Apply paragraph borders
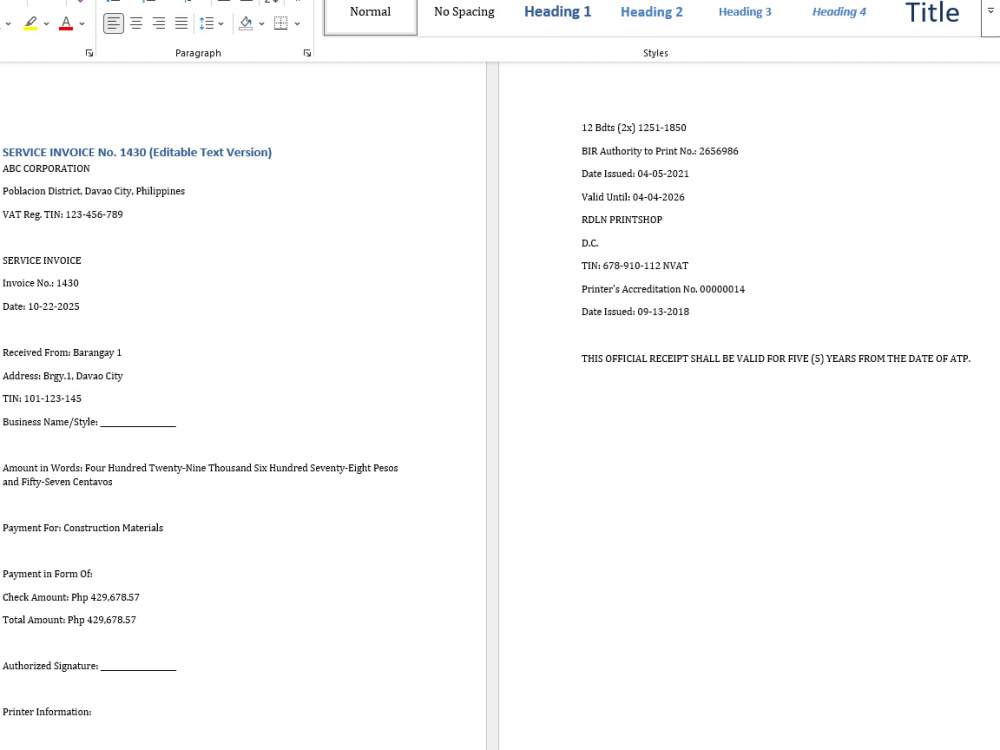 281,24
